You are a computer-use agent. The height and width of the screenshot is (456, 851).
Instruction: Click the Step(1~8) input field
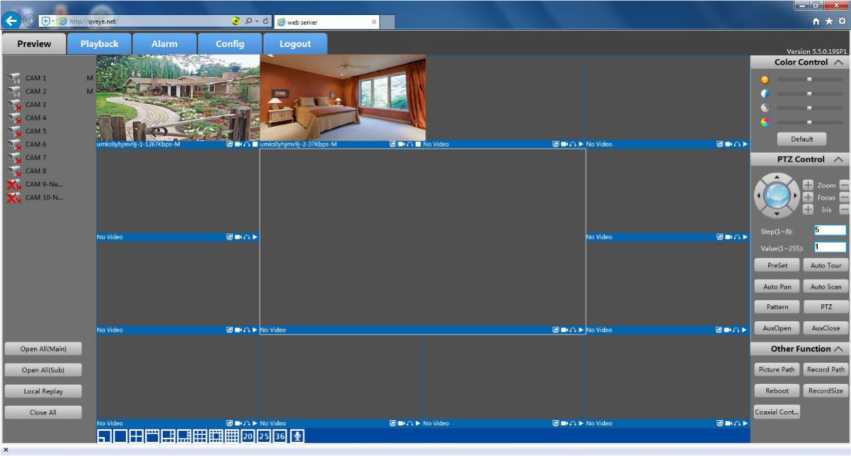pos(829,231)
